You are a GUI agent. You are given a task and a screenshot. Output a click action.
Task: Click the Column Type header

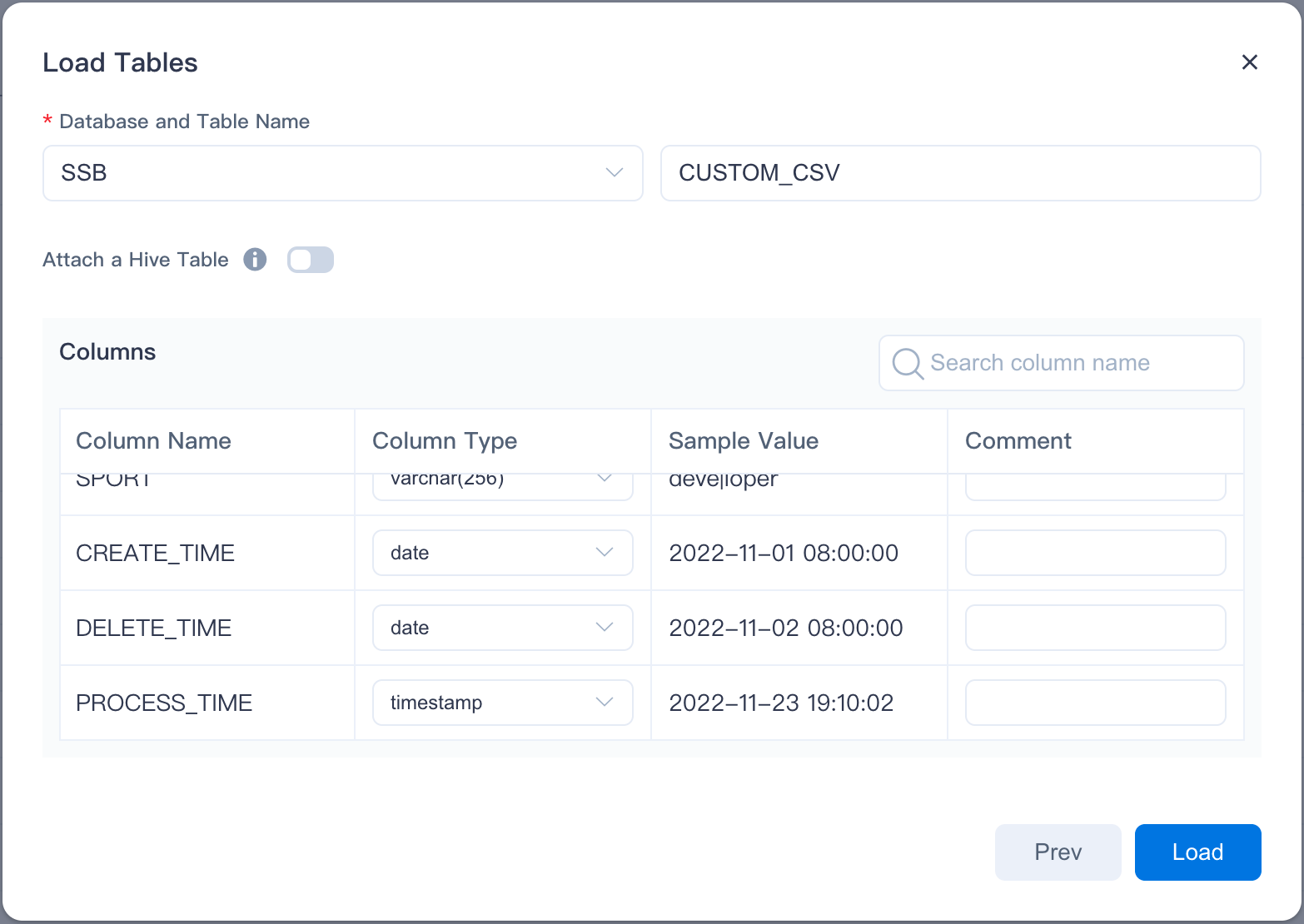(445, 441)
